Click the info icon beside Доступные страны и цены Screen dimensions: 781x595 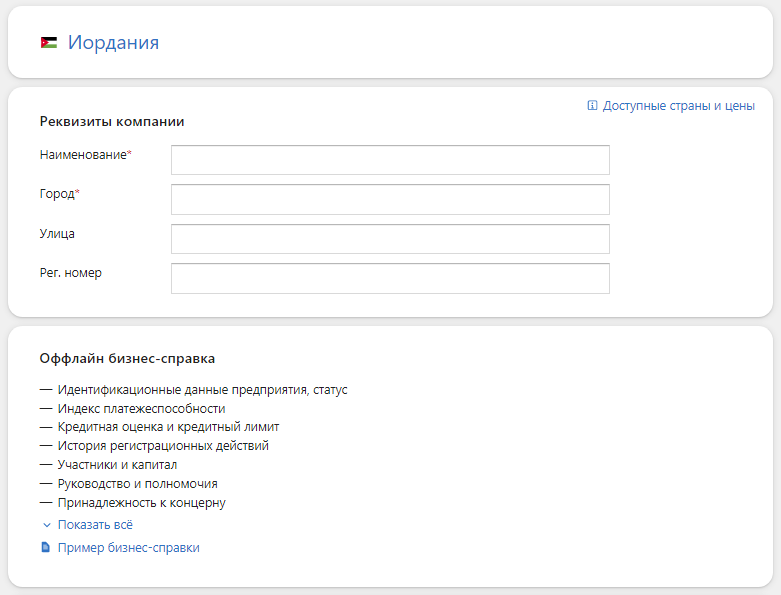pyautogui.click(x=592, y=106)
